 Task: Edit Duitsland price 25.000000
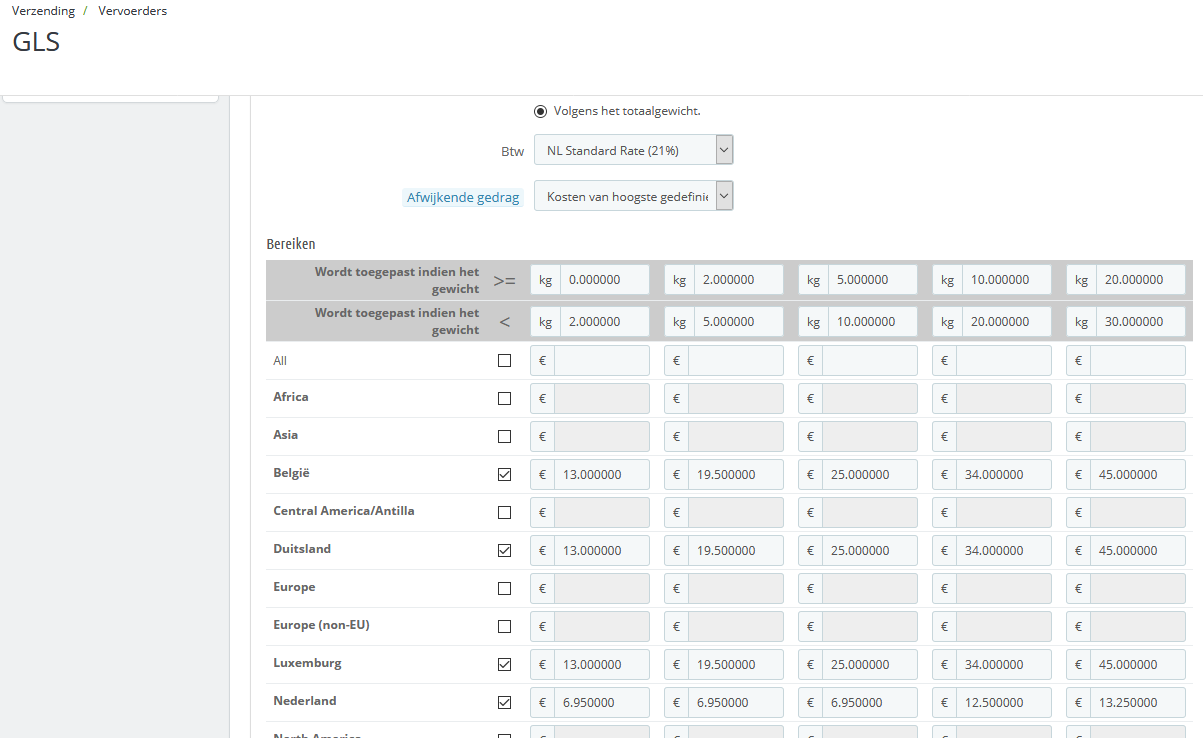click(x=870, y=551)
